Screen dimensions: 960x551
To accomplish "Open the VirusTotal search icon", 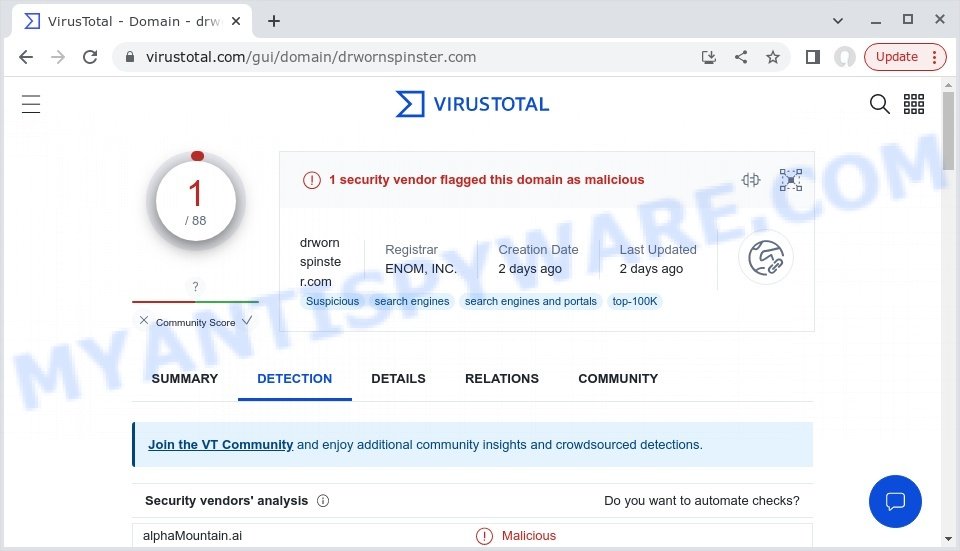I will click(879, 104).
